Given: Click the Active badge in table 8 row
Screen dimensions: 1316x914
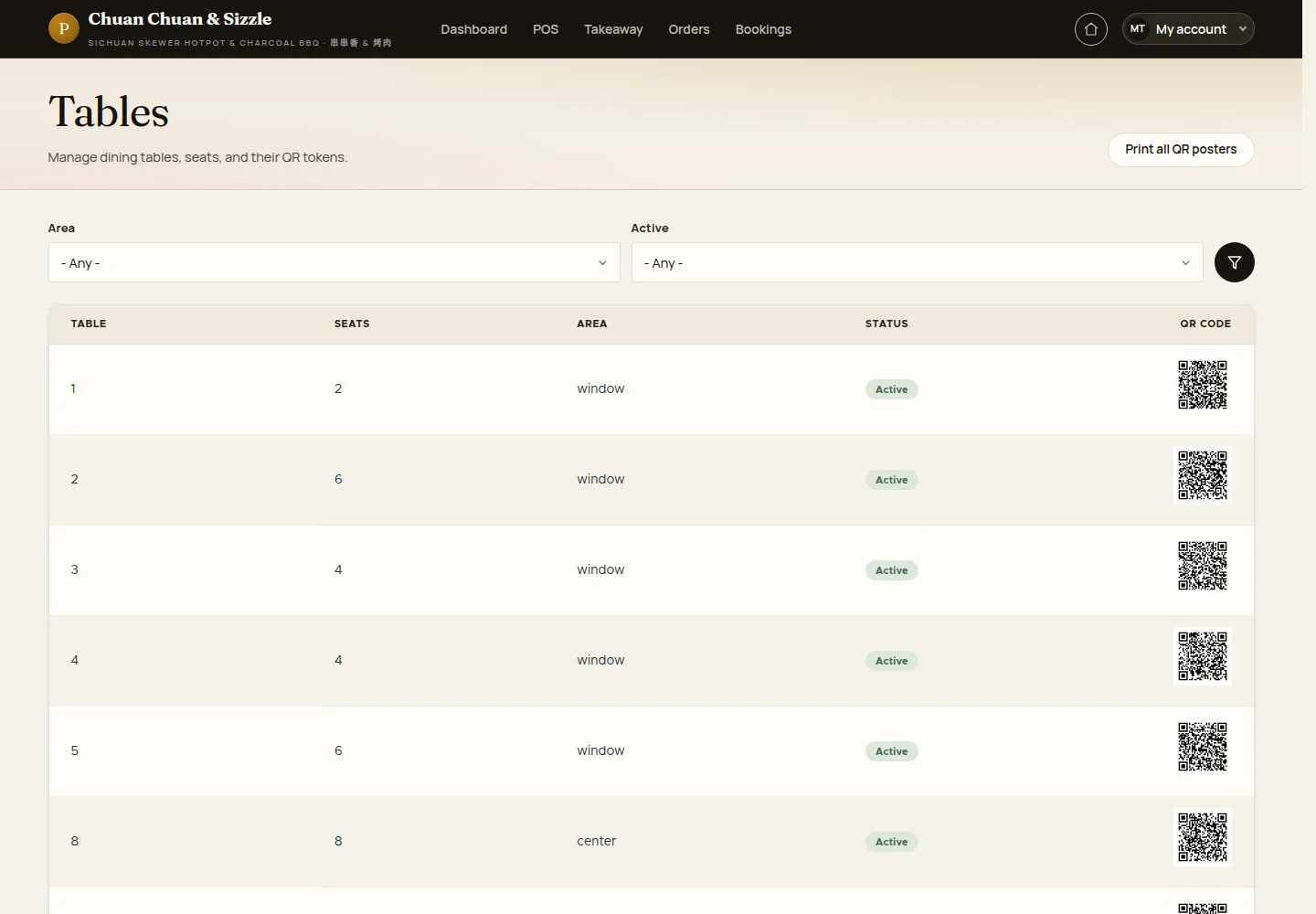Looking at the screenshot, I should pyautogui.click(x=891, y=842).
